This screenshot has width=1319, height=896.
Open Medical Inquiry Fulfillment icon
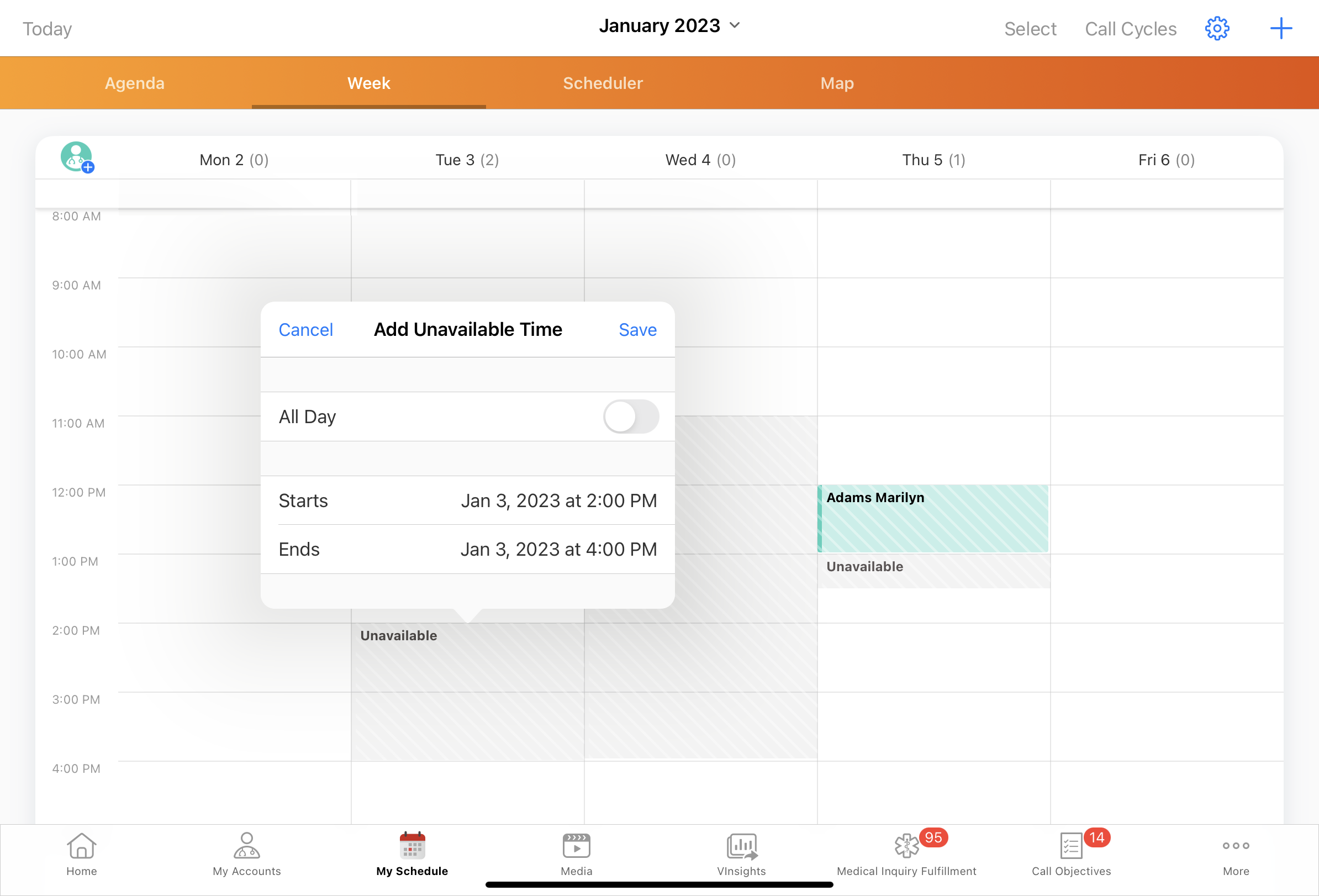point(906,853)
